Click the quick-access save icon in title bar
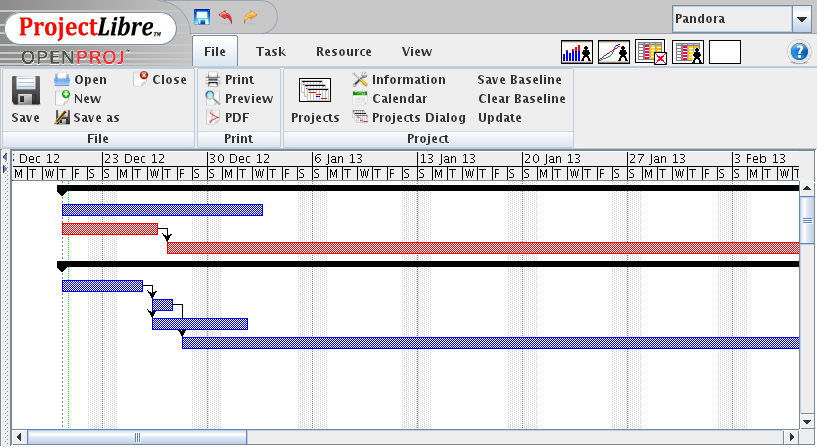Screen dimensions: 817x447 pos(202,17)
